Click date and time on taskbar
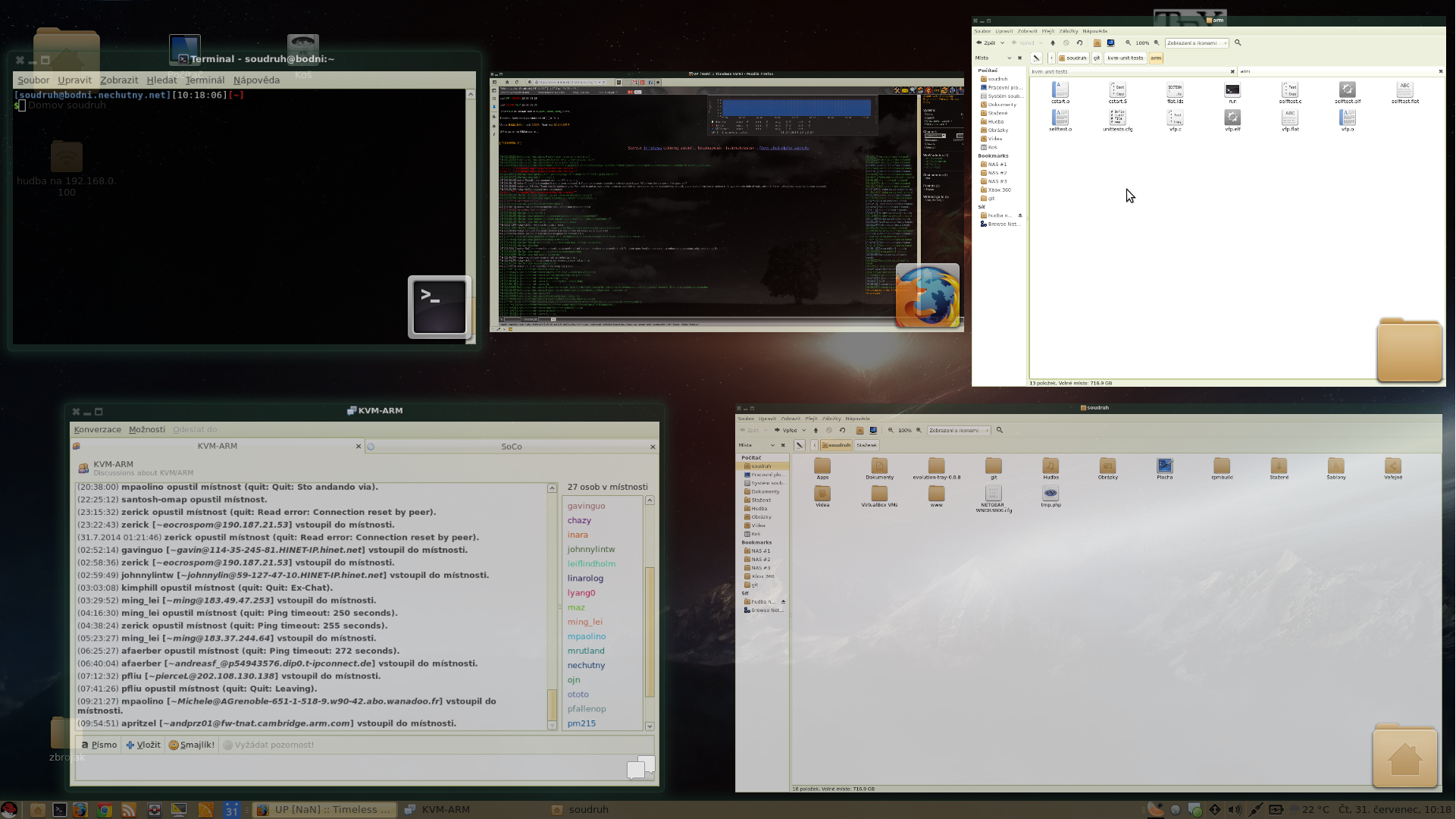 coord(1395,809)
